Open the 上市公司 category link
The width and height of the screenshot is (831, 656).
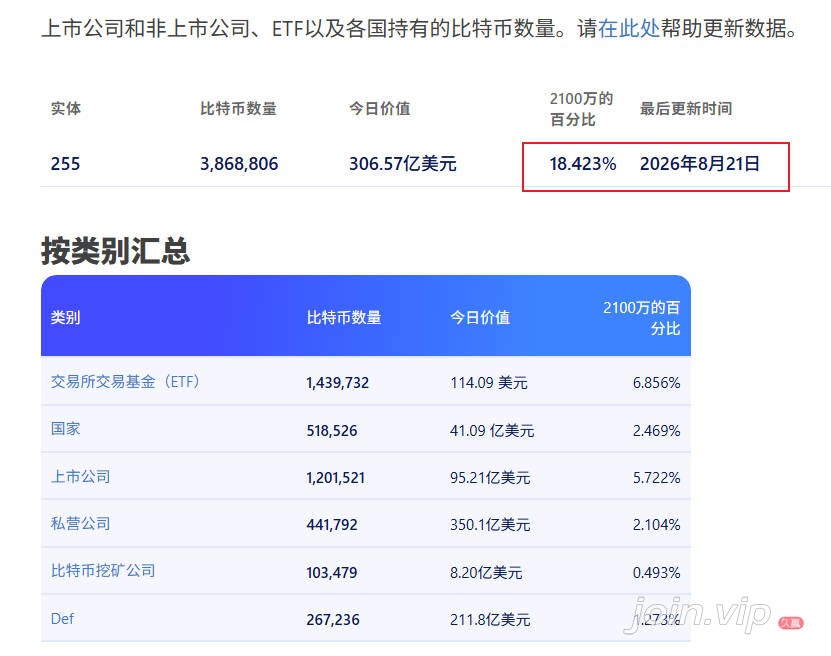[81, 476]
